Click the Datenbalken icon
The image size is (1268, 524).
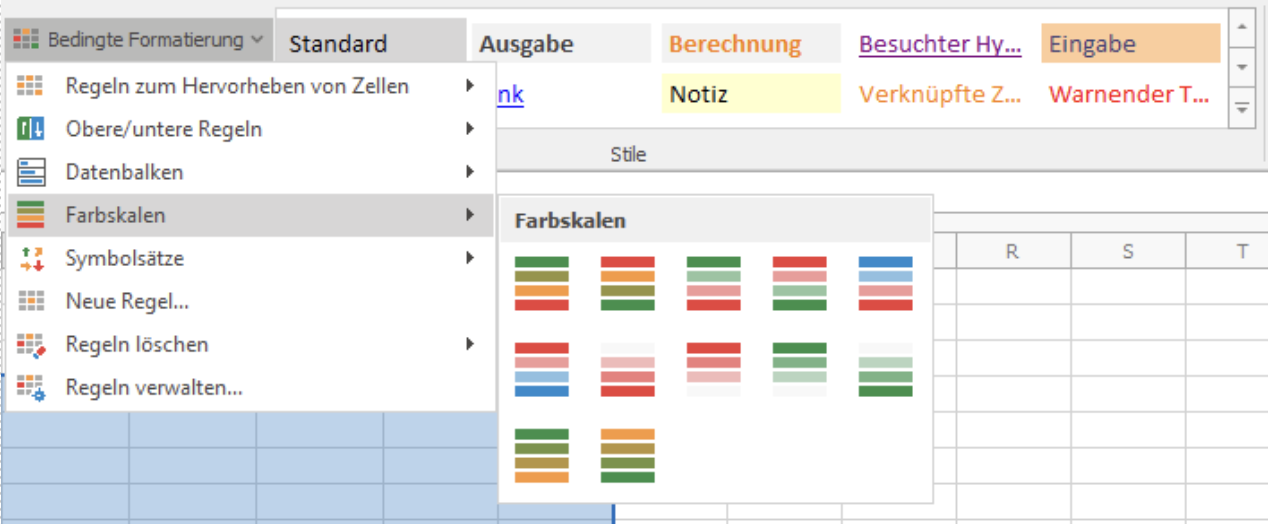coord(31,172)
